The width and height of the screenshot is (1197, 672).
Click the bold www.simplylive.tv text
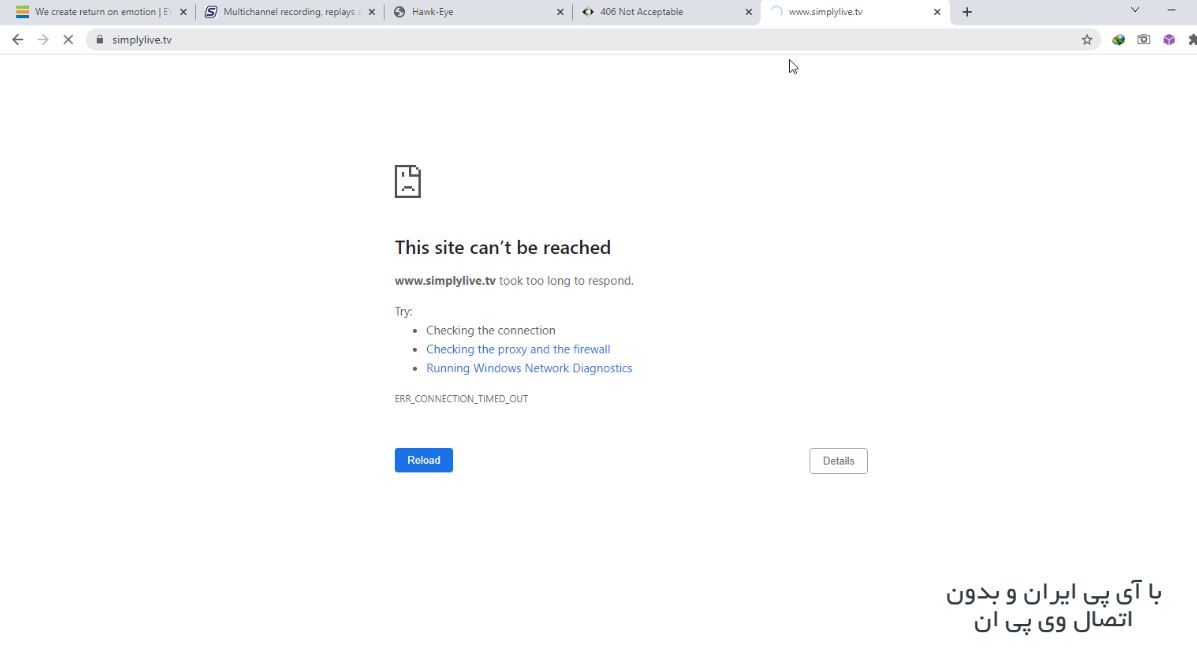click(445, 281)
